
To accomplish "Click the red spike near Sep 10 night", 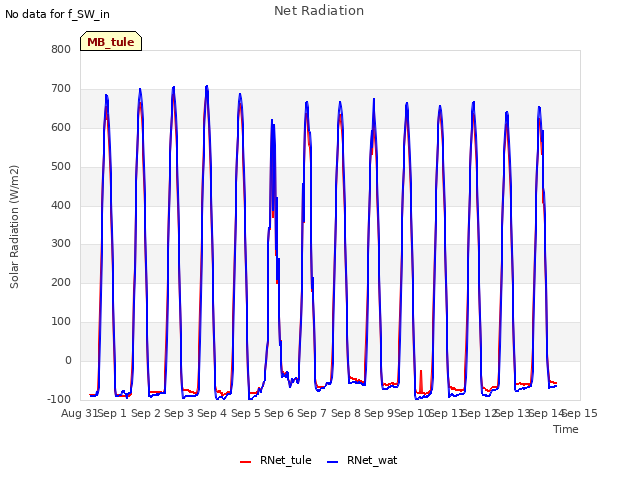I will tap(421, 380).
